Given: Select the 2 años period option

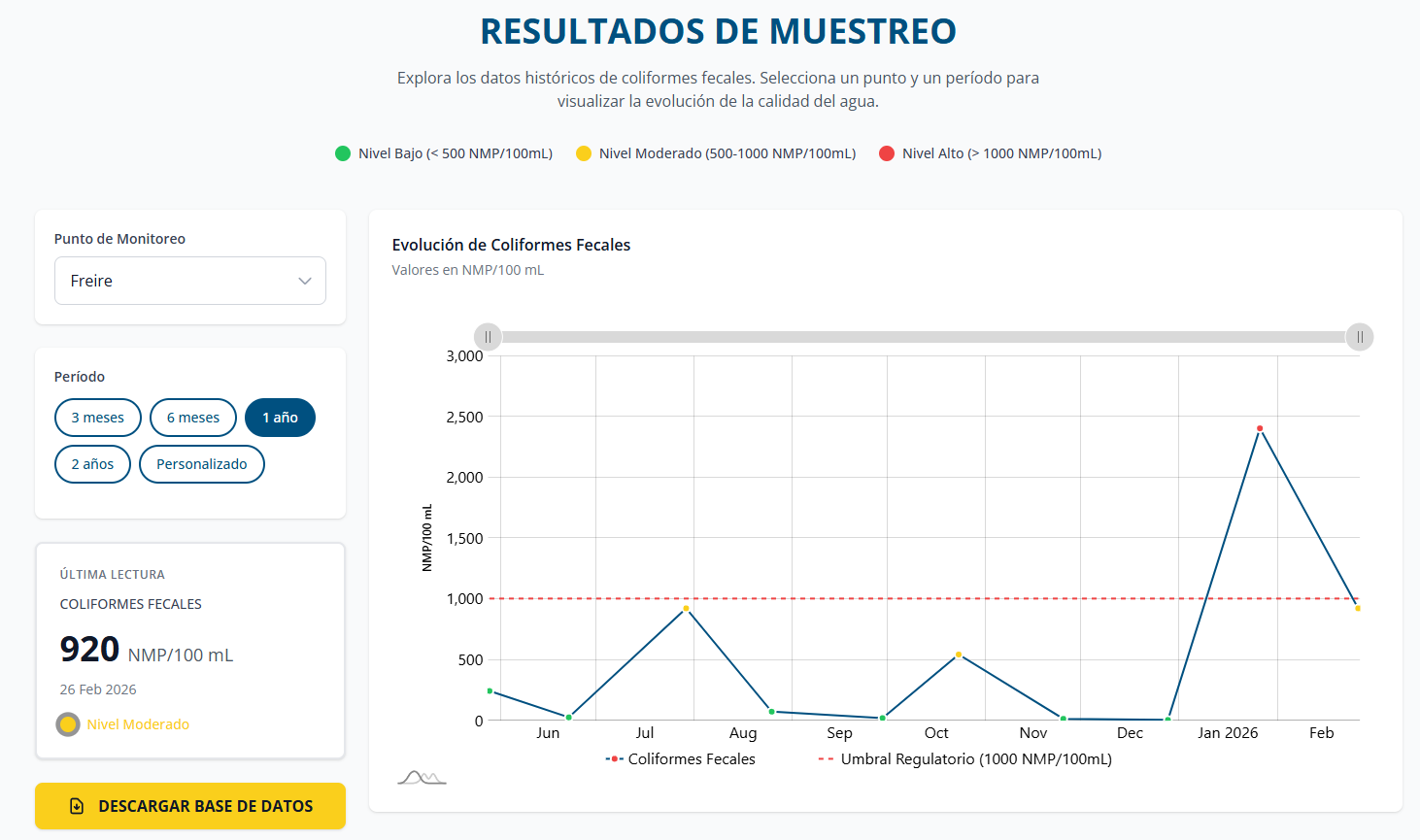Looking at the screenshot, I should (x=92, y=464).
